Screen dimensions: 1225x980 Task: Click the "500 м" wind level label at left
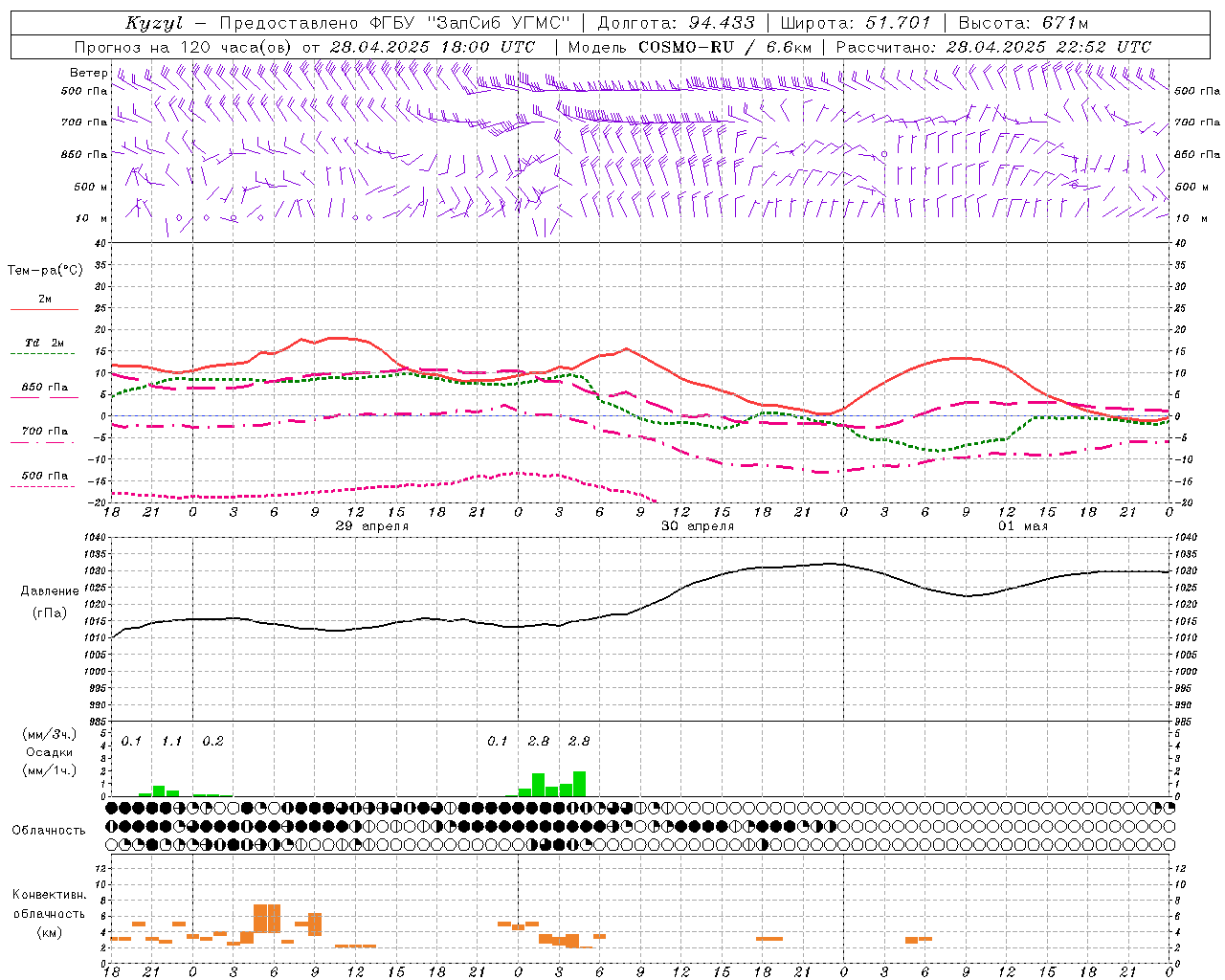pyautogui.click(x=91, y=188)
